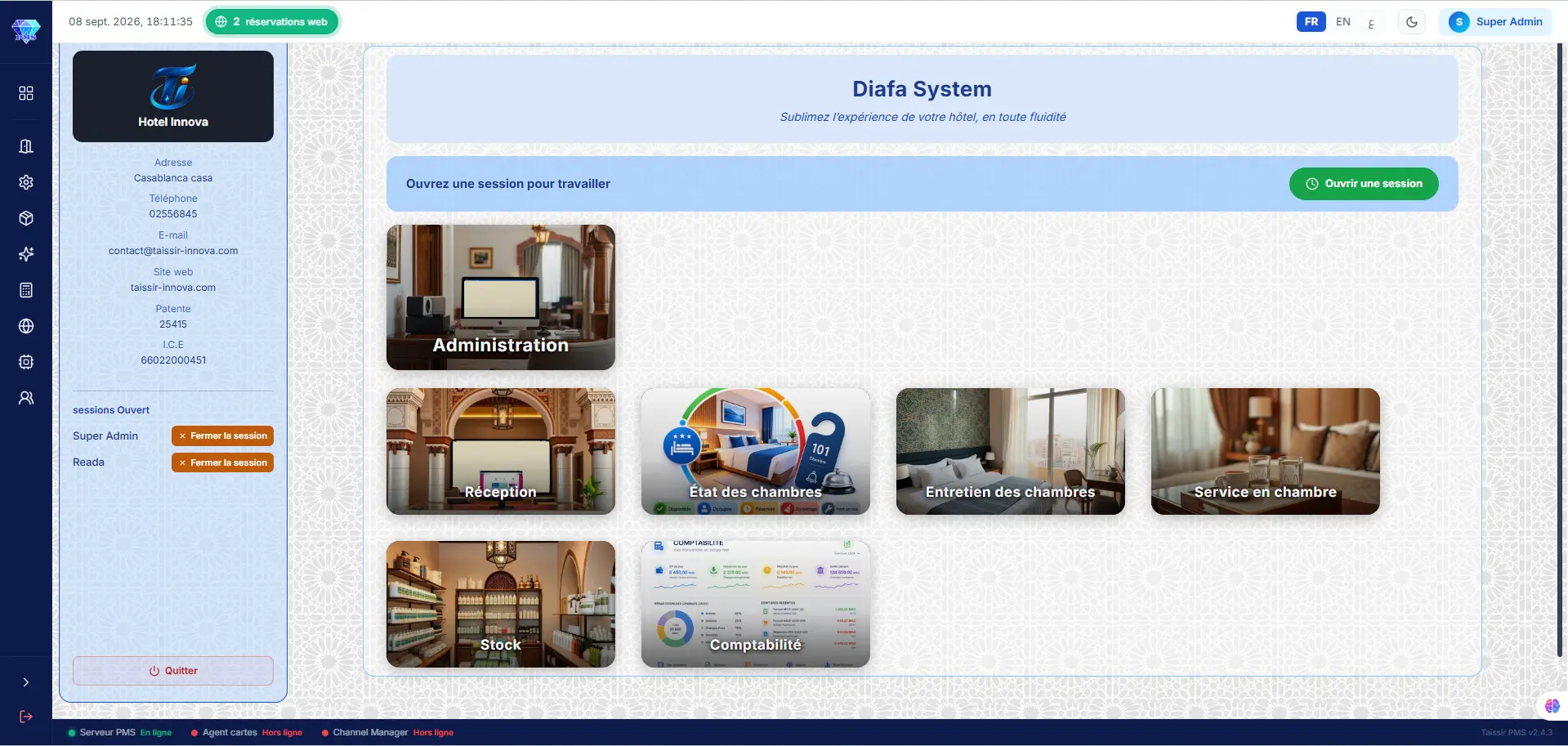Open the globe icon in sidebar
Viewport: 1568px width, 746px height.
(x=26, y=326)
